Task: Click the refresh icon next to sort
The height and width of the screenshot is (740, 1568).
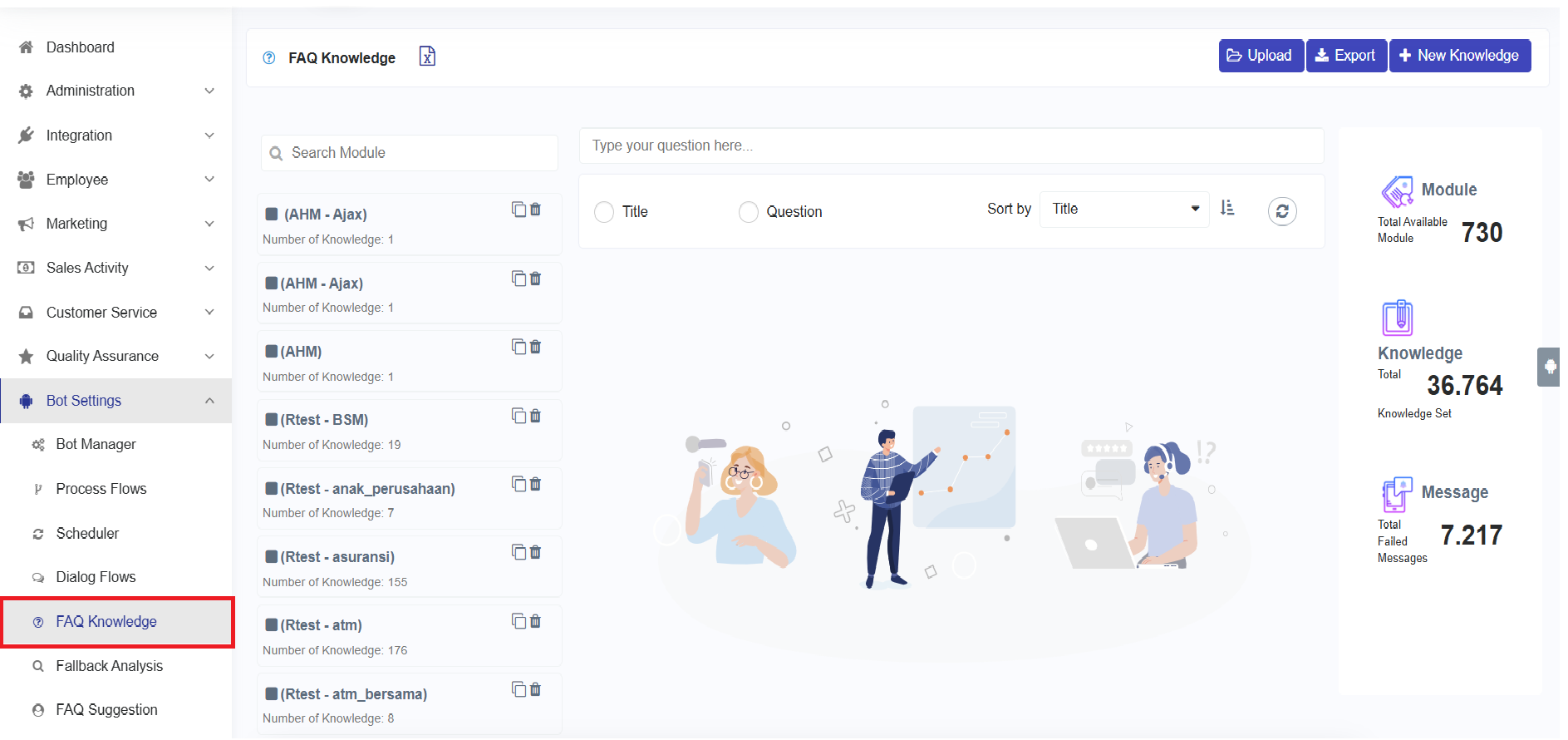Action: 1281,211
